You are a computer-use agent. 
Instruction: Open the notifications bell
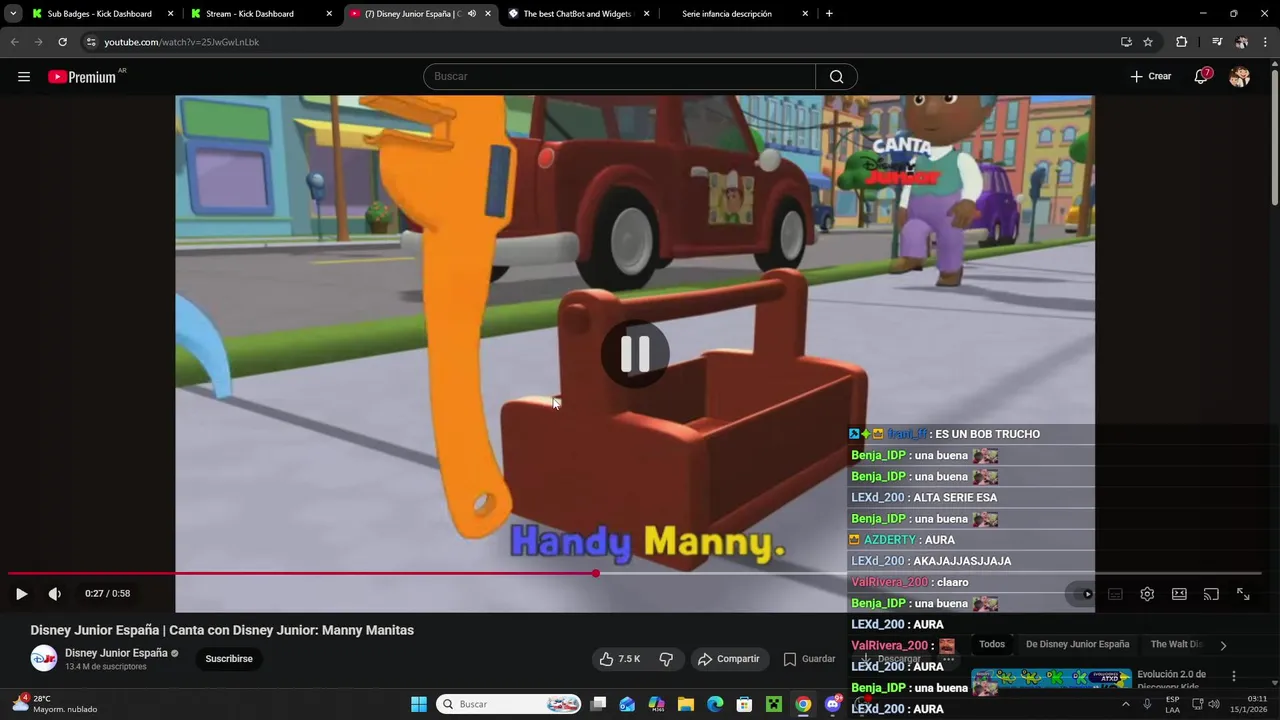(1201, 77)
